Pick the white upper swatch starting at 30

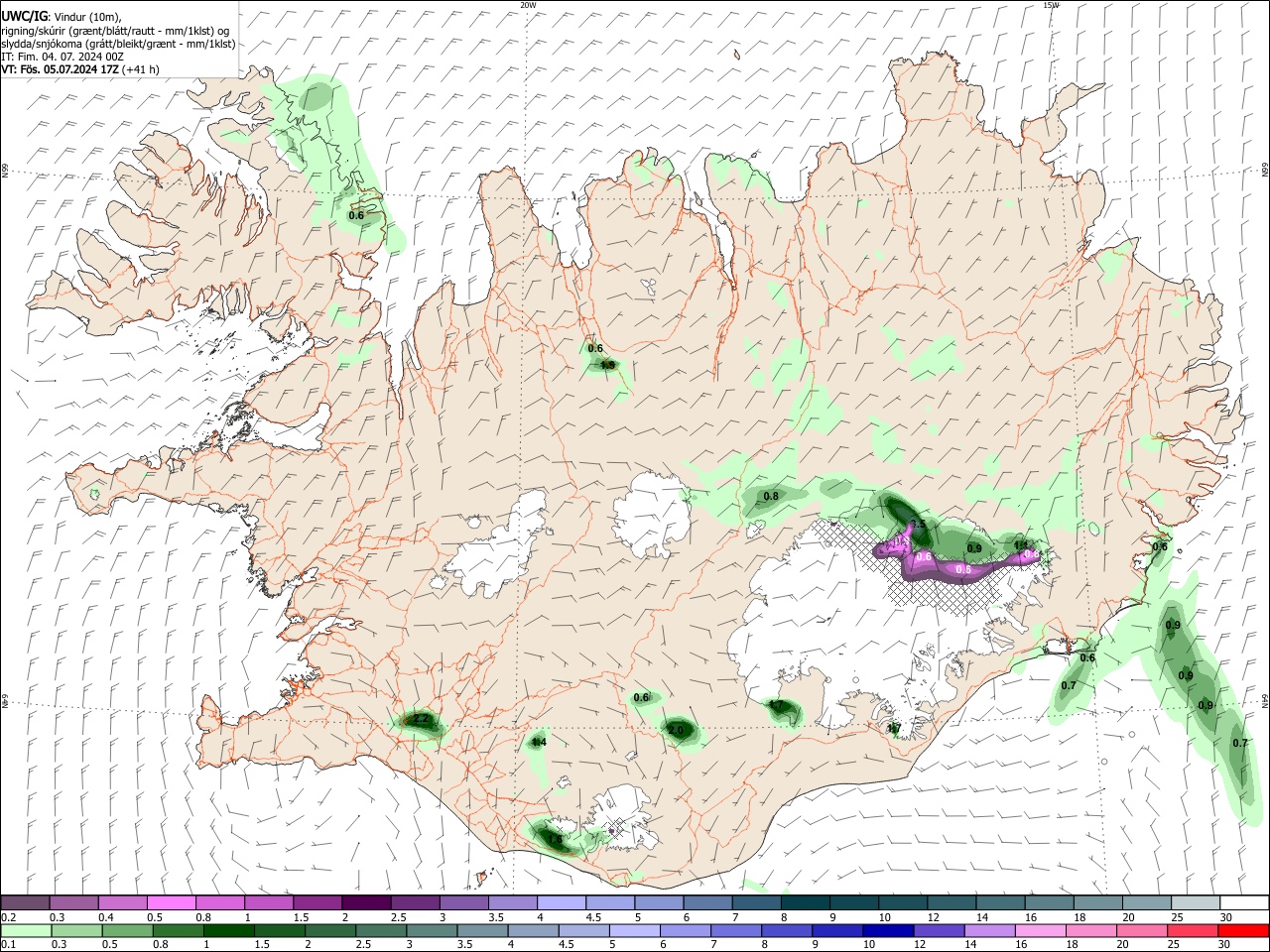click(1244, 902)
